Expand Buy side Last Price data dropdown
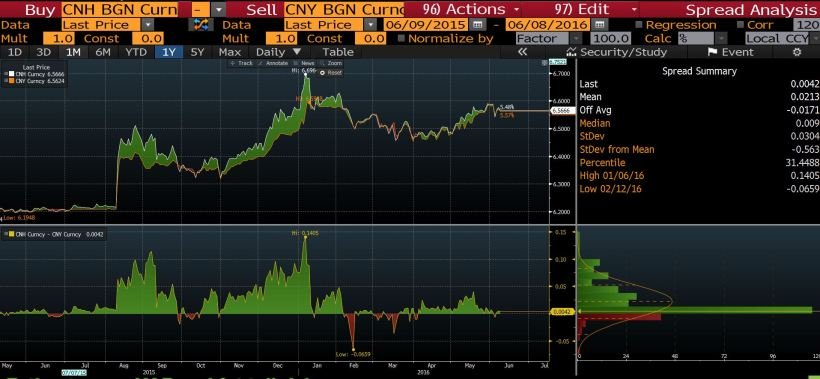Image resolution: width=820 pixels, height=379 pixels. 148,25
